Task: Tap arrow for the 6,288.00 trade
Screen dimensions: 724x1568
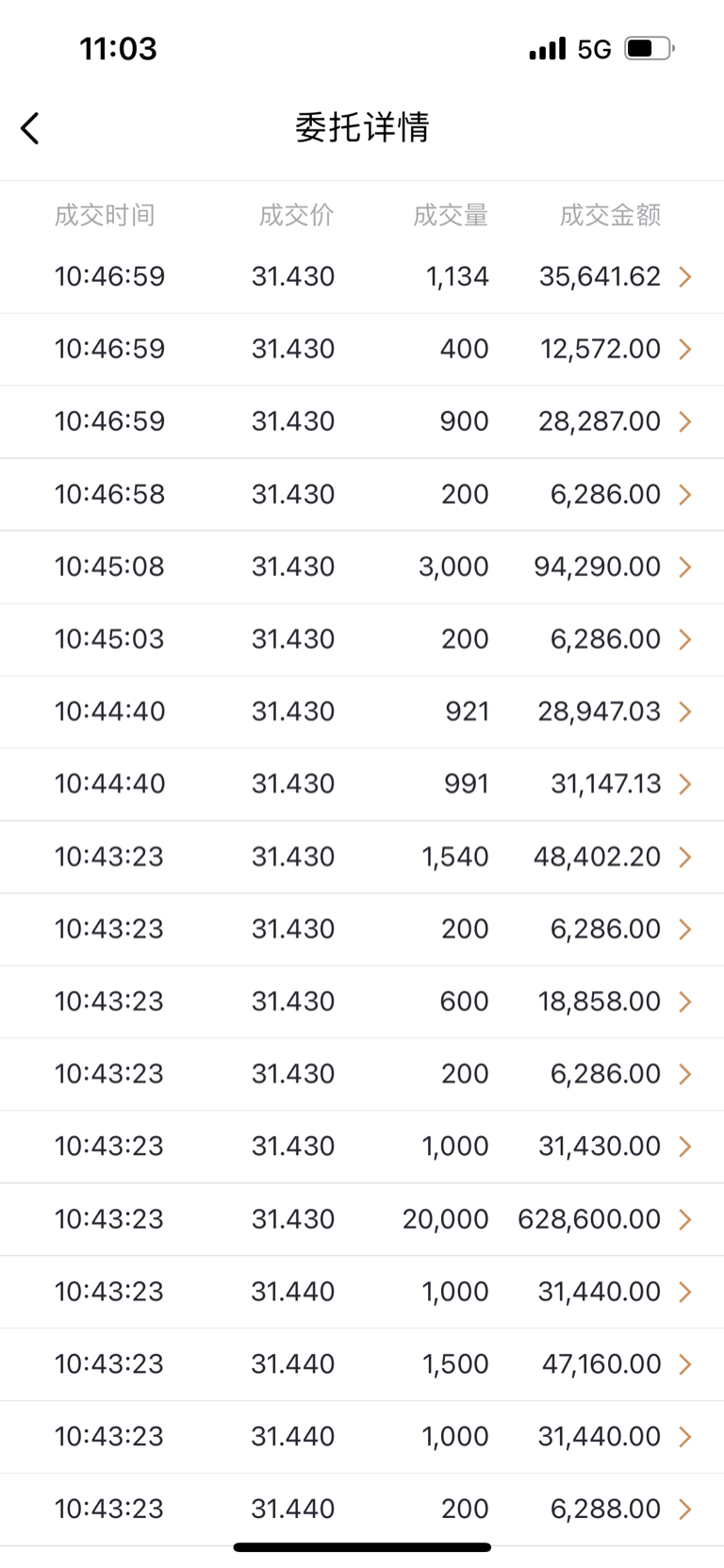Action: coord(685,1510)
